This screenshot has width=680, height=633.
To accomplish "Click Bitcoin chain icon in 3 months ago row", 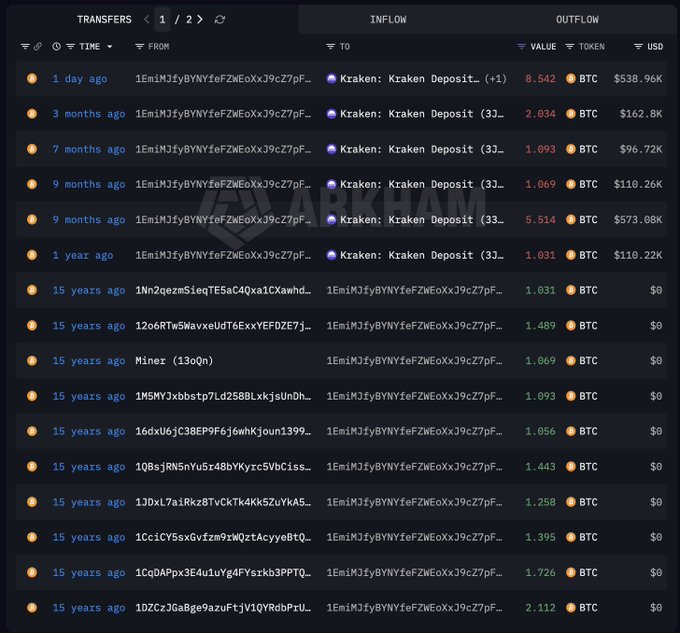I will 32,114.
